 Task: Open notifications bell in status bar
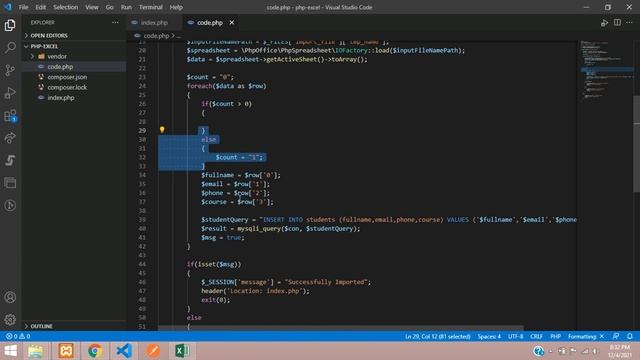pos(630,336)
